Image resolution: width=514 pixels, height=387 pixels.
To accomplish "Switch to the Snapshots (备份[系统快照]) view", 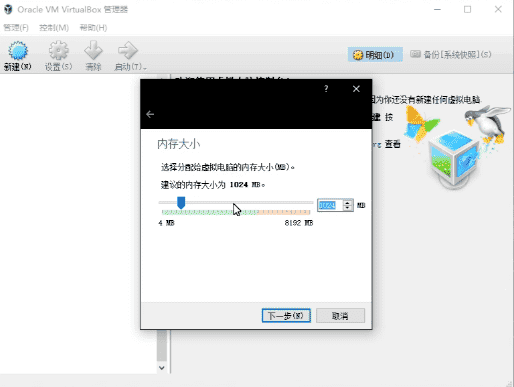I will (x=450, y=55).
